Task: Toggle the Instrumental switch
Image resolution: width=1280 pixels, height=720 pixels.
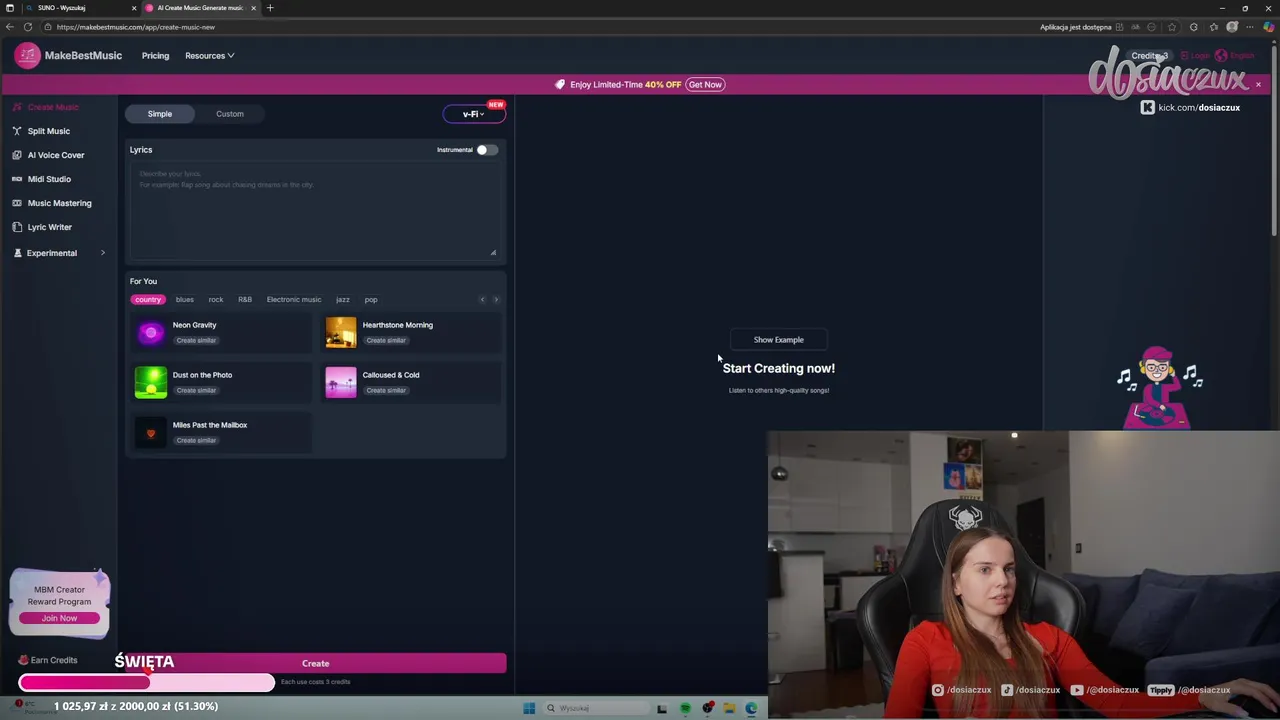Action: click(x=486, y=150)
